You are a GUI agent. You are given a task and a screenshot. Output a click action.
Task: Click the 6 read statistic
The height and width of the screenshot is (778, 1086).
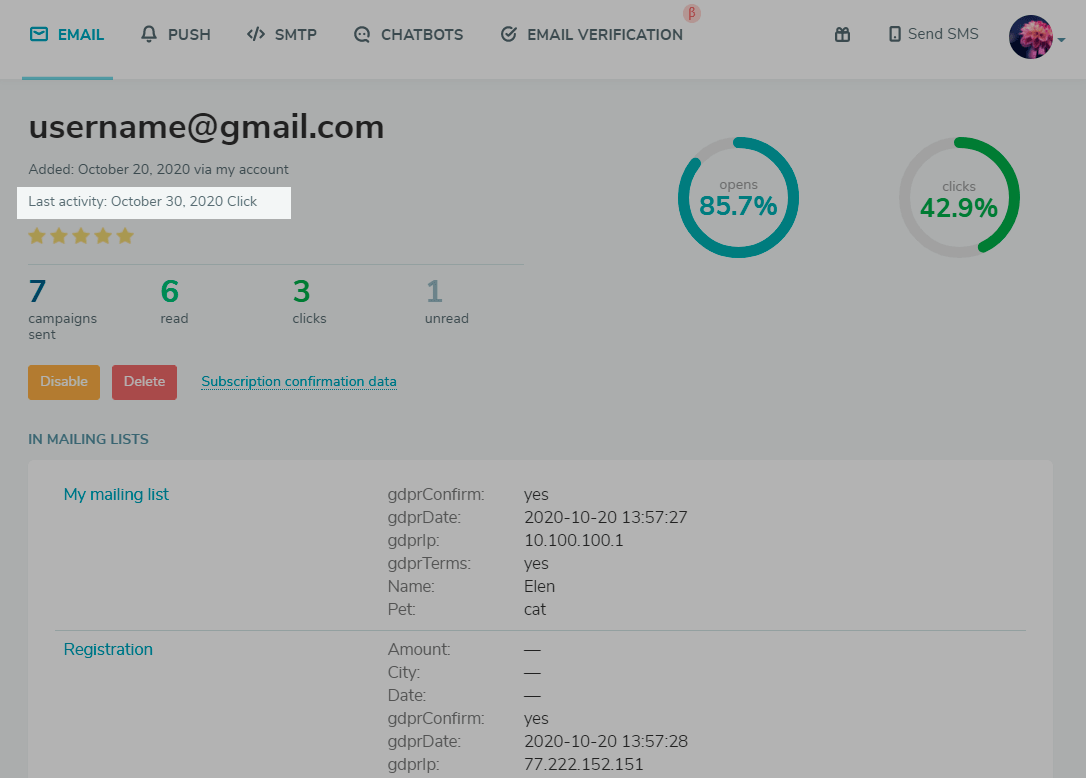[x=174, y=302]
